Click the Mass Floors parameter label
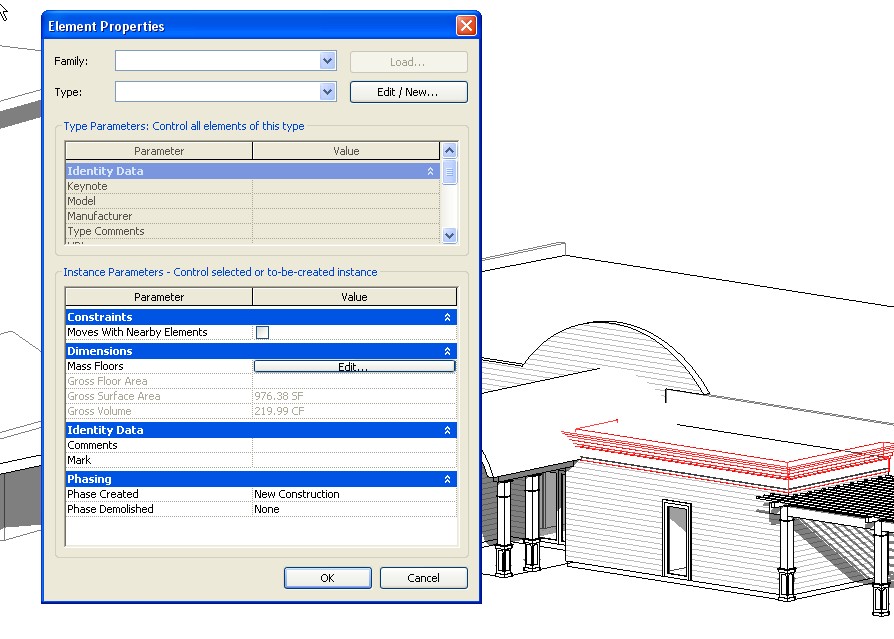Viewport: 894px width, 639px height. pos(95,366)
